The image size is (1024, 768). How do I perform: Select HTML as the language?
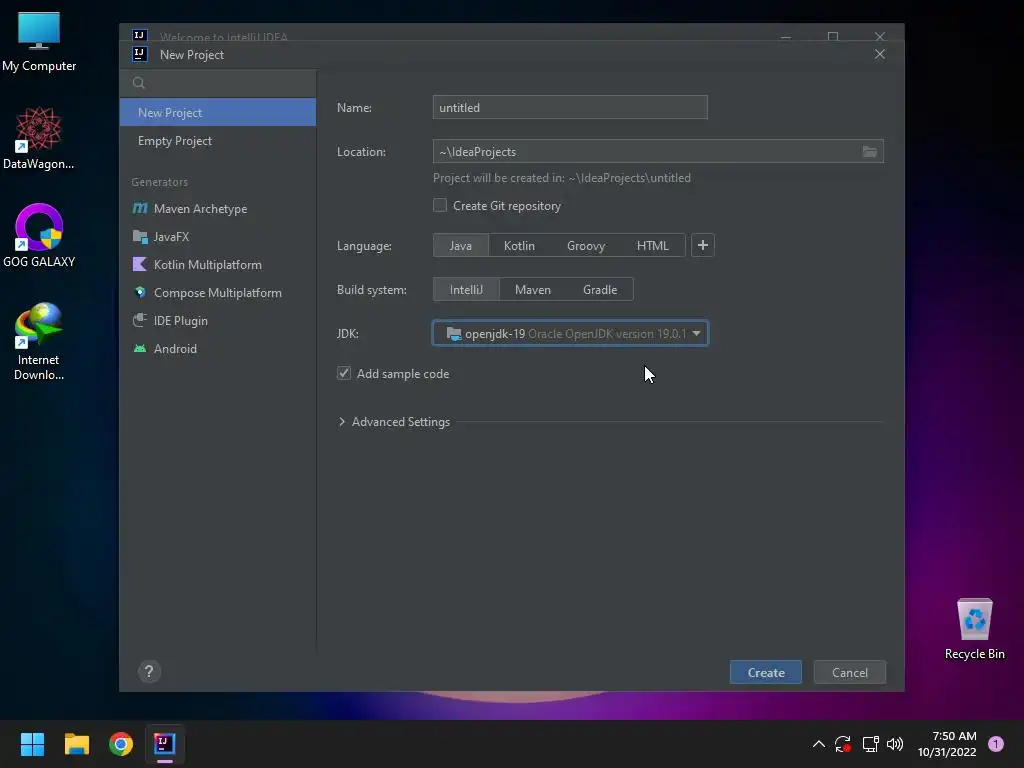click(652, 246)
